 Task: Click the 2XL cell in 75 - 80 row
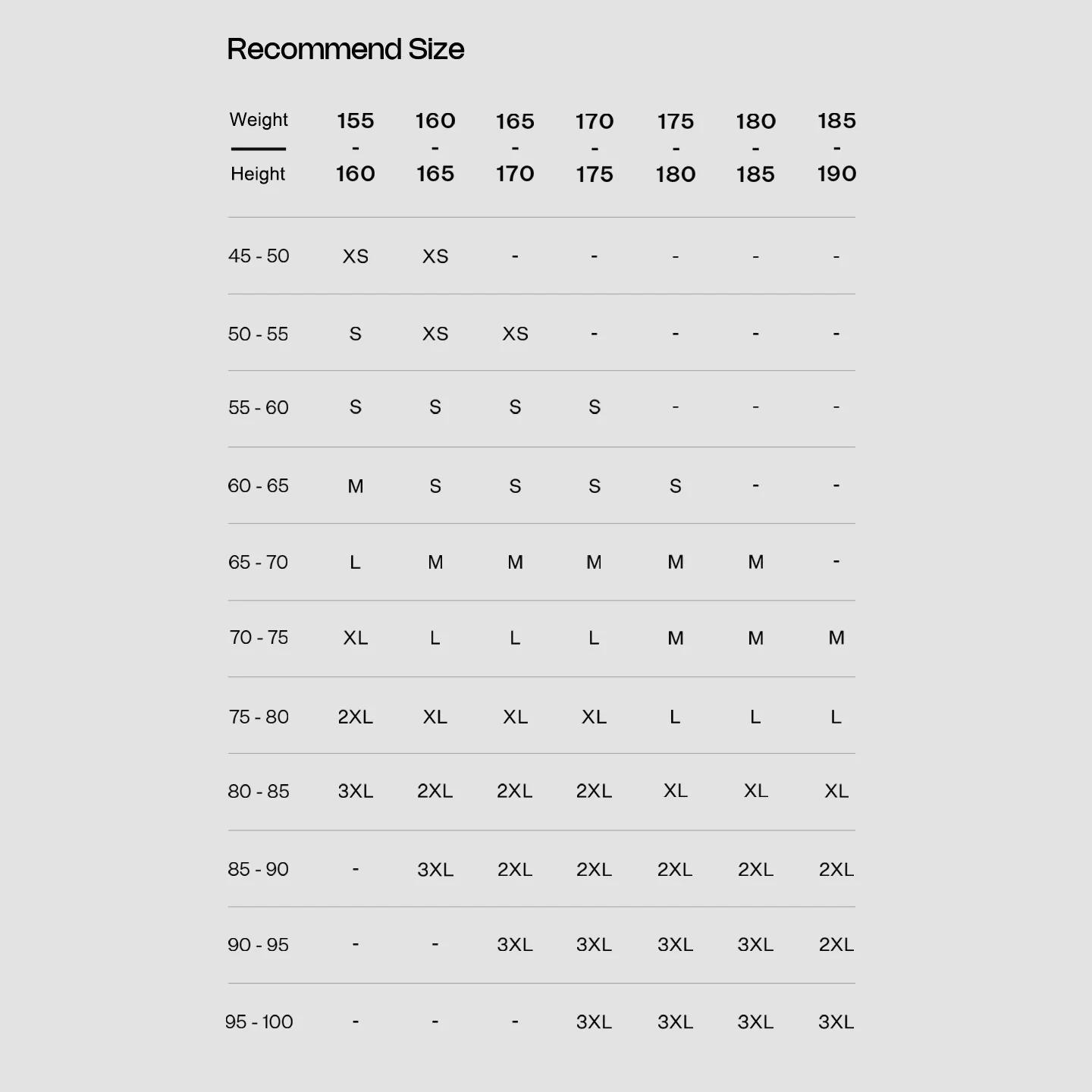coord(356,717)
